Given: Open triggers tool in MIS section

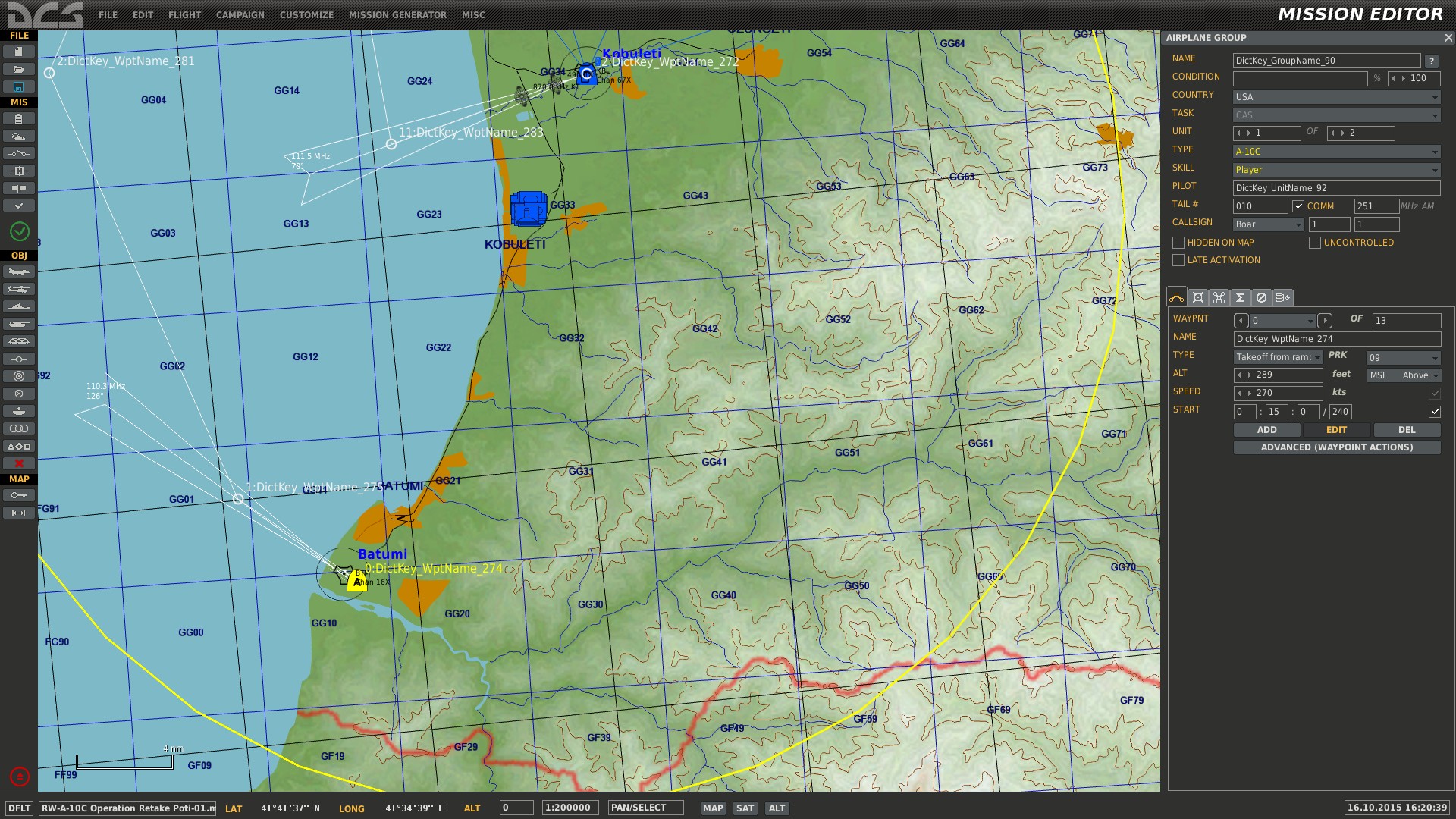Looking at the screenshot, I should tap(19, 153).
